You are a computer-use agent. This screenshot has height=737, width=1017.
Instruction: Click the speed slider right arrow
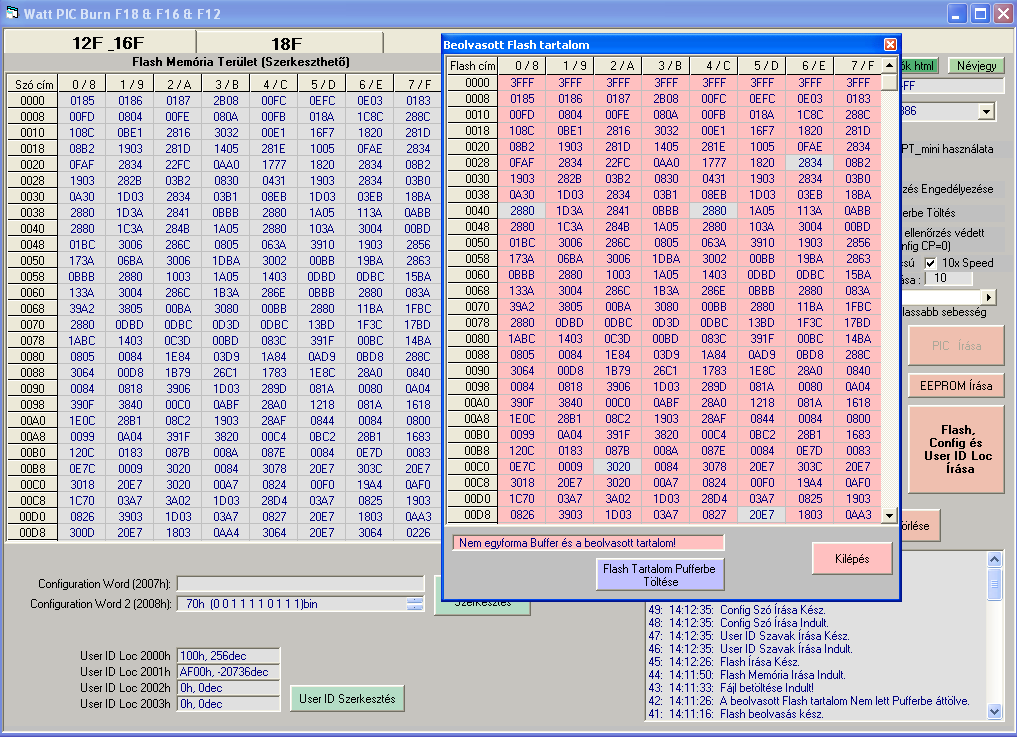988,297
